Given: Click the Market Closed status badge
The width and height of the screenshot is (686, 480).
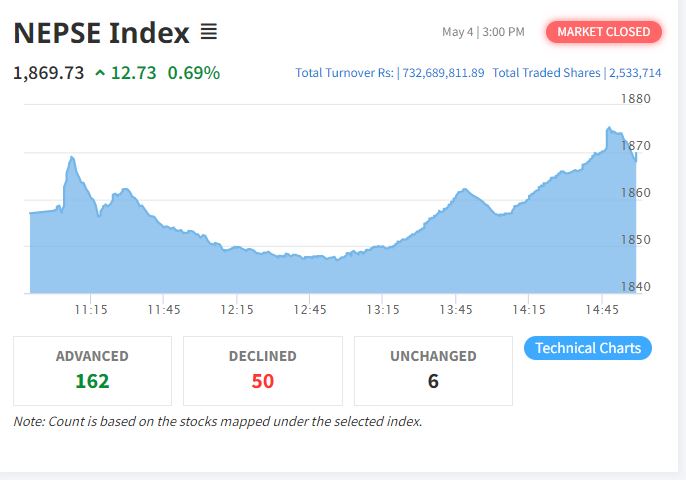Looking at the screenshot, I should pyautogui.click(x=603, y=32).
